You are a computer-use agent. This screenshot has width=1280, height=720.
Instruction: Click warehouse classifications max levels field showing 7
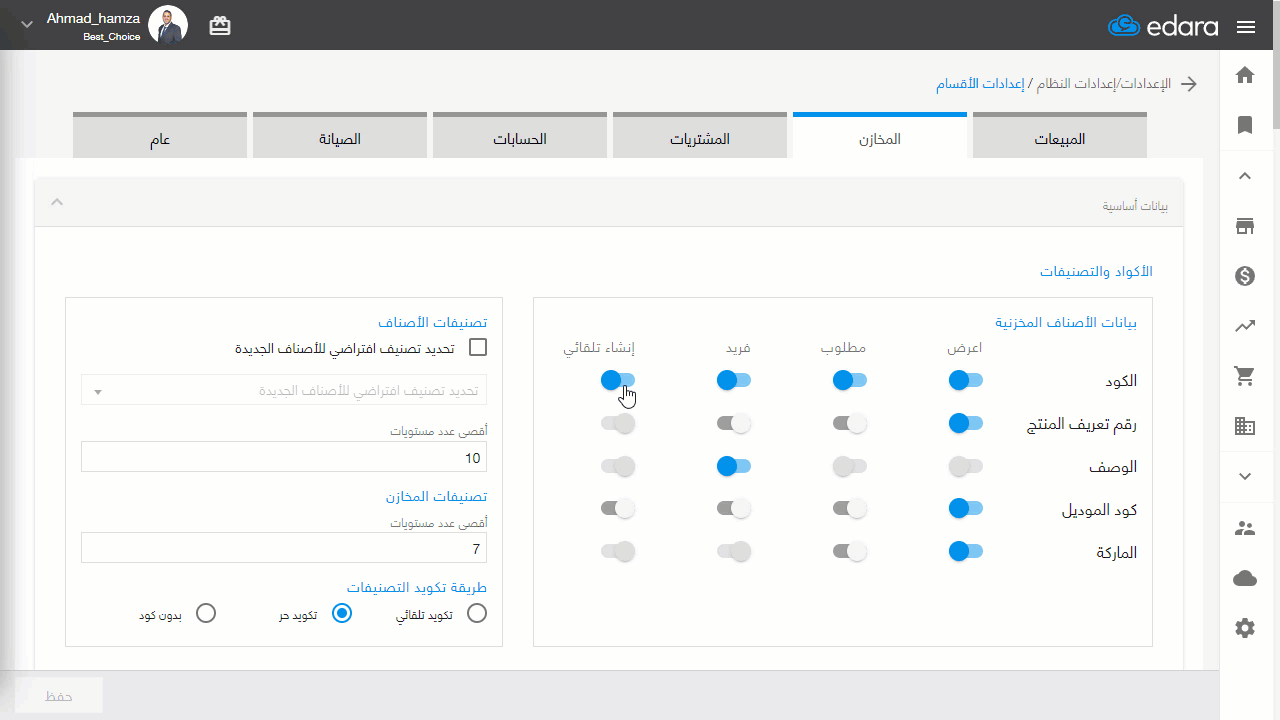284,548
